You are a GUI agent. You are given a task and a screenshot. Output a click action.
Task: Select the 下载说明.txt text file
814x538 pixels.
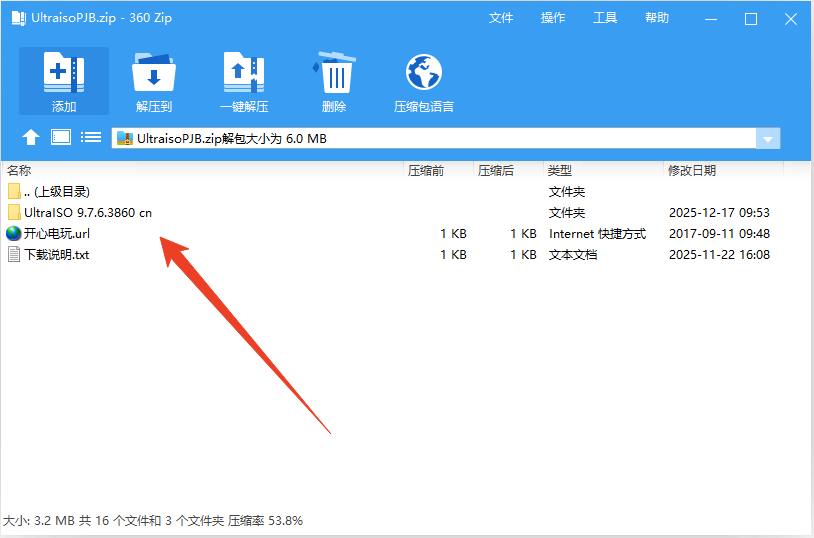[x=56, y=255]
